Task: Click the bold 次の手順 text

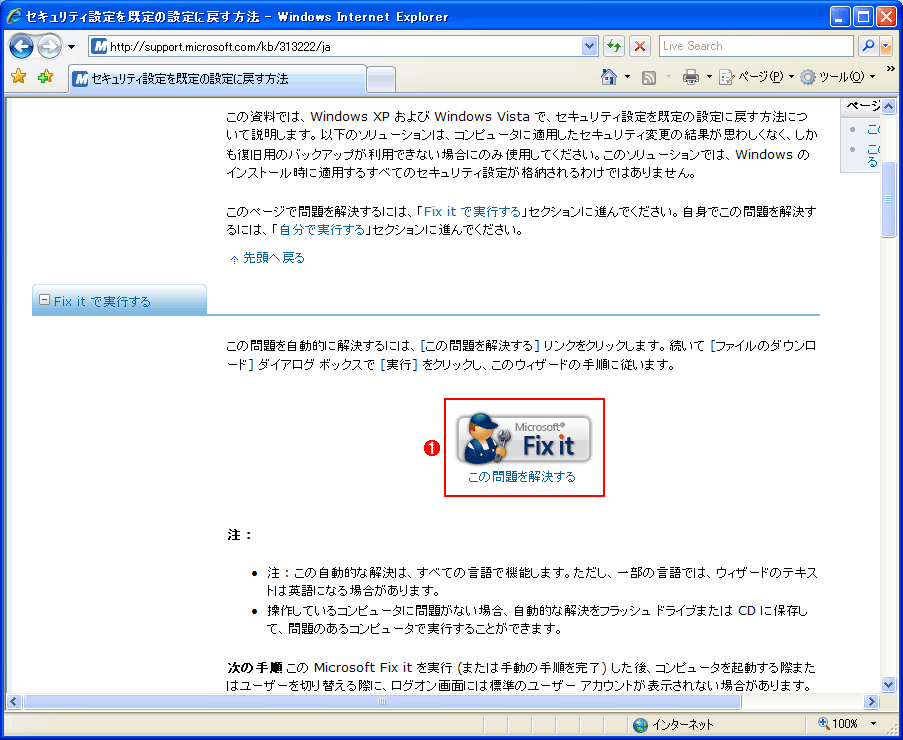Action: 255,667
